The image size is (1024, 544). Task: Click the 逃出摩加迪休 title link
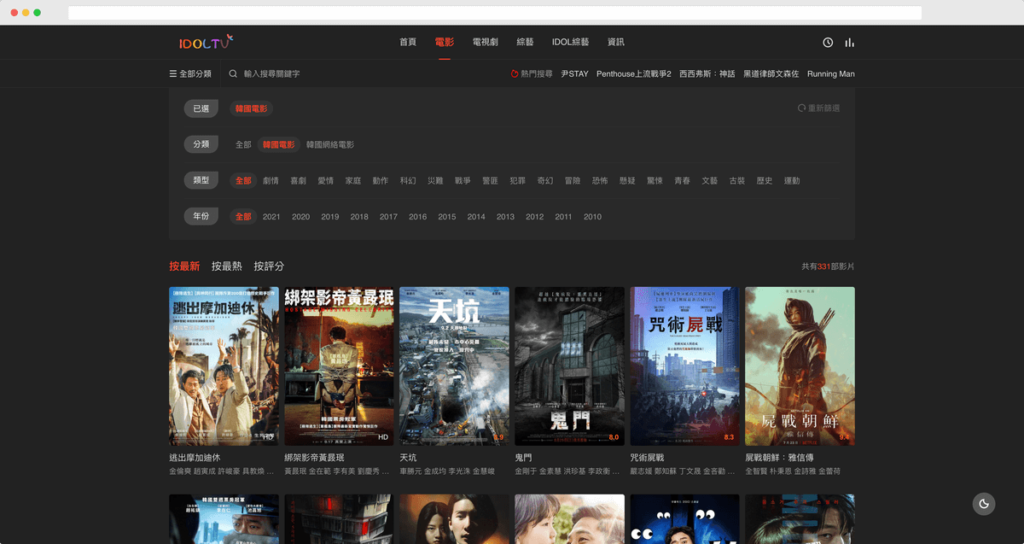coord(195,458)
